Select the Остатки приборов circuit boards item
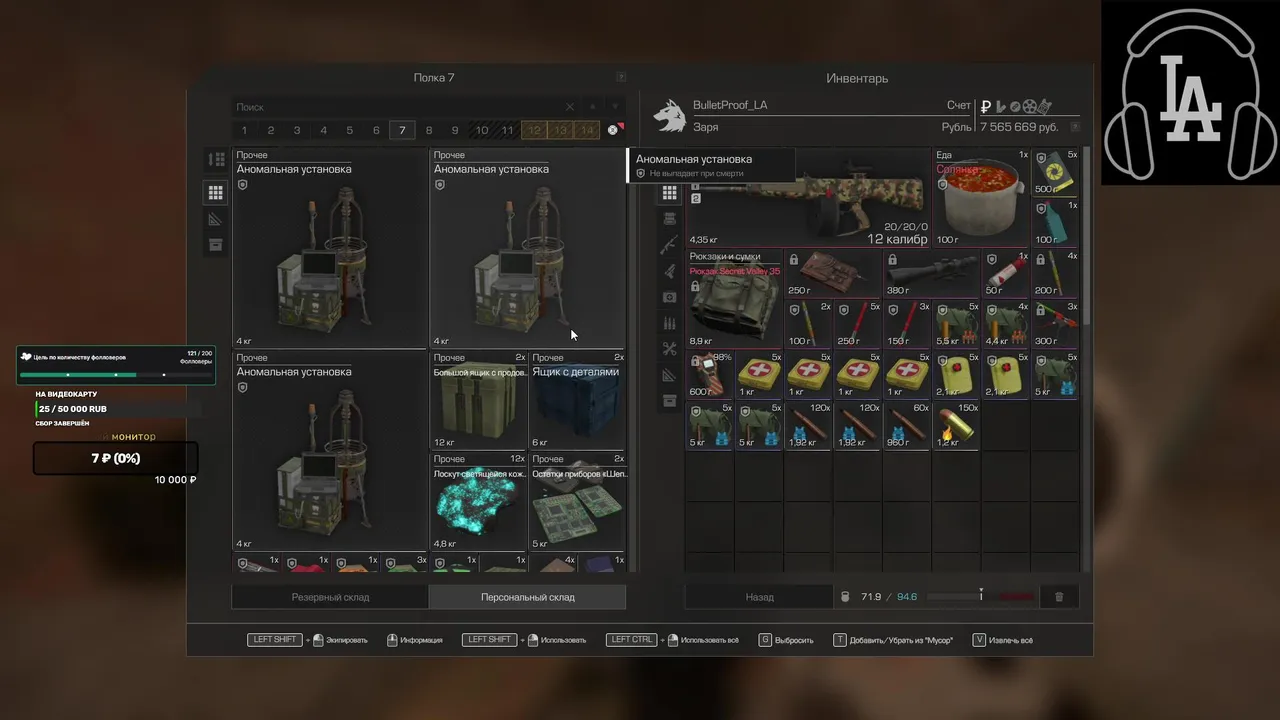 [x=577, y=501]
